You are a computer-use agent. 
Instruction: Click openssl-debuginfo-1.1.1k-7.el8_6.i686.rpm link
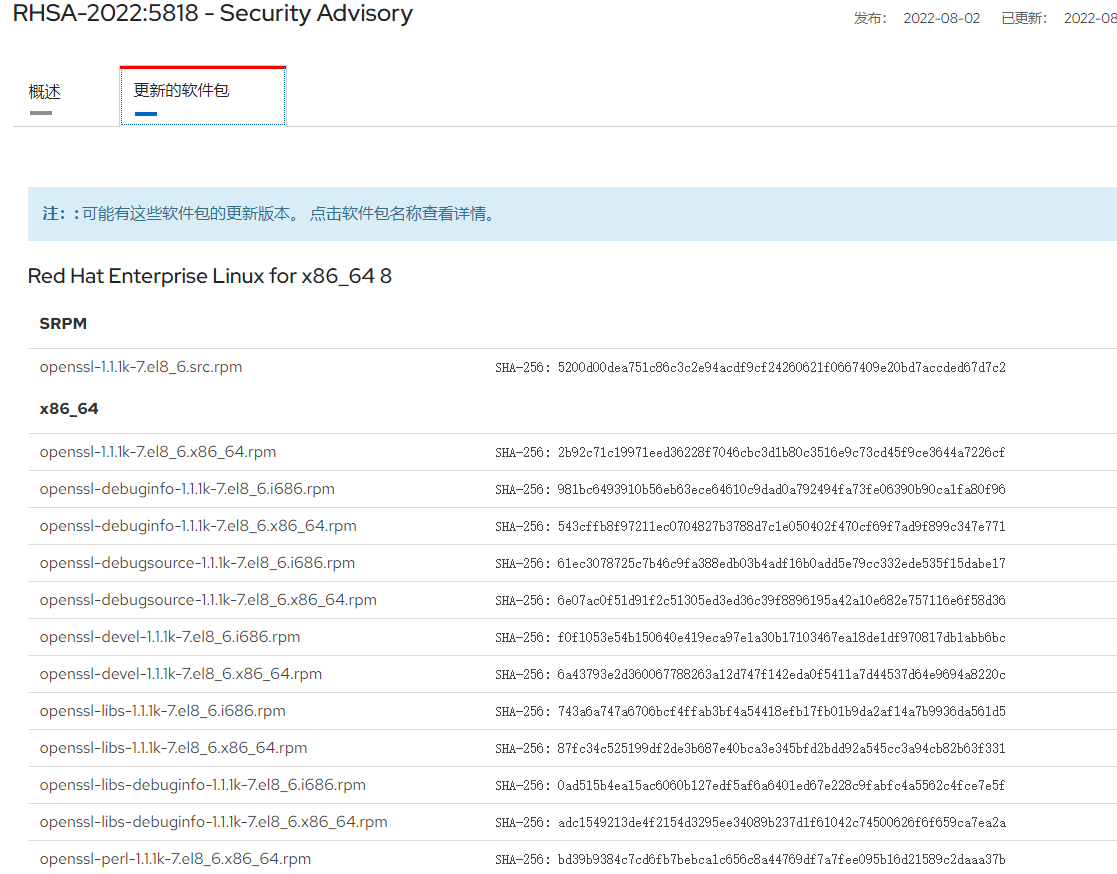click(x=187, y=489)
